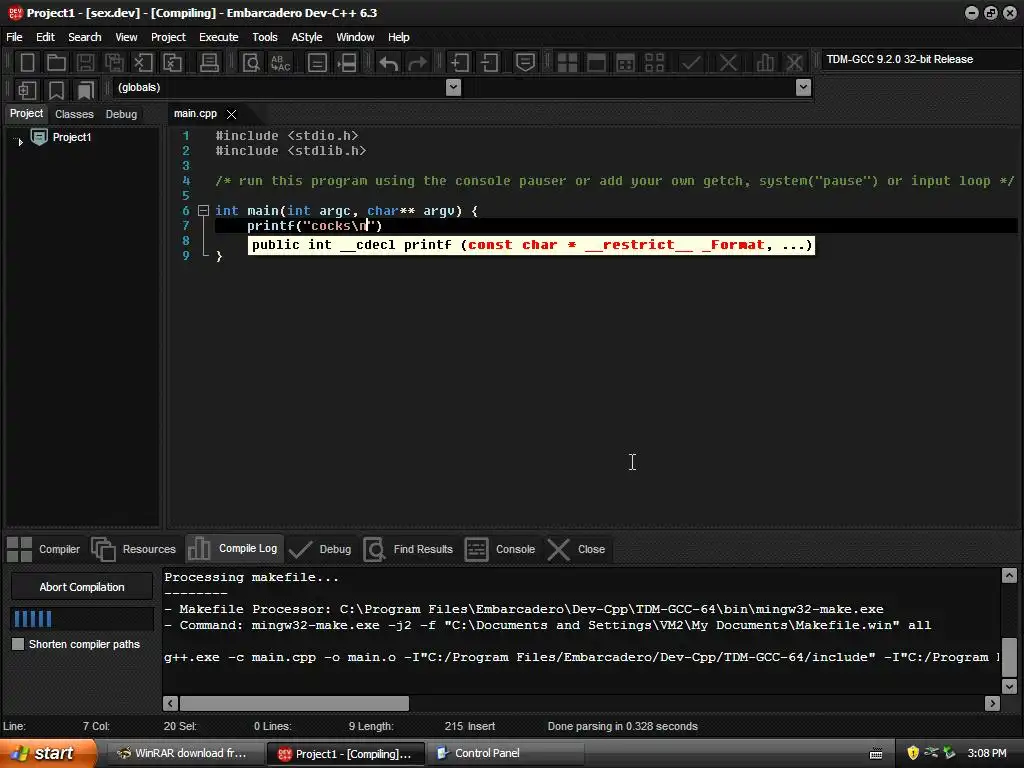Select the Compile Log bottom tab
Image resolution: width=1024 pixels, height=768 pixels.
(234, 549)
